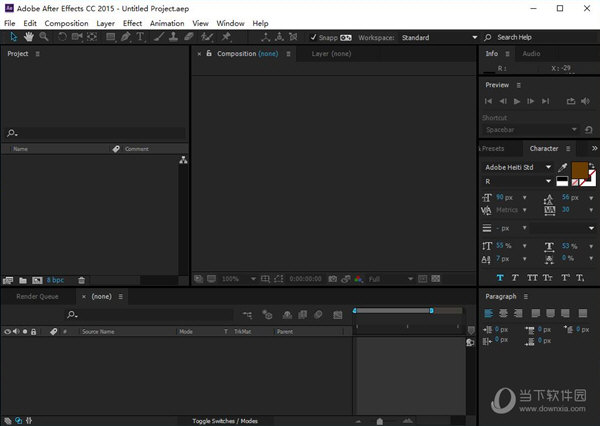Toggle Faux Bold text style
The image size is (600, 426).
tap(500, 277)
